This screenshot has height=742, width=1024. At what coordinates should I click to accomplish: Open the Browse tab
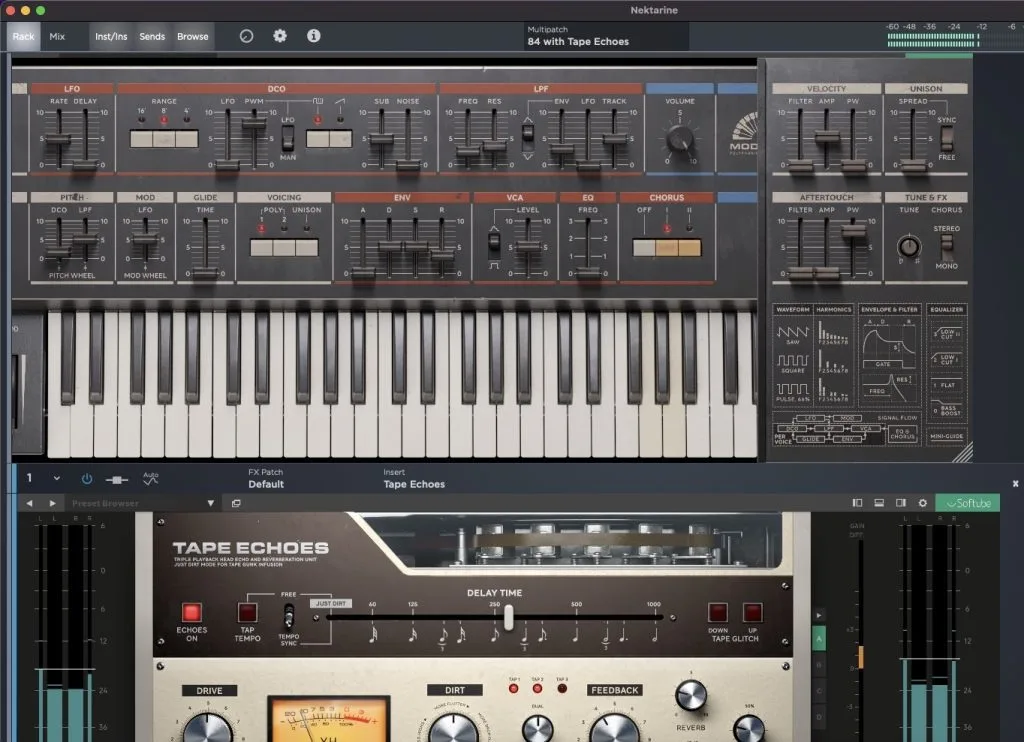(193, 37)
